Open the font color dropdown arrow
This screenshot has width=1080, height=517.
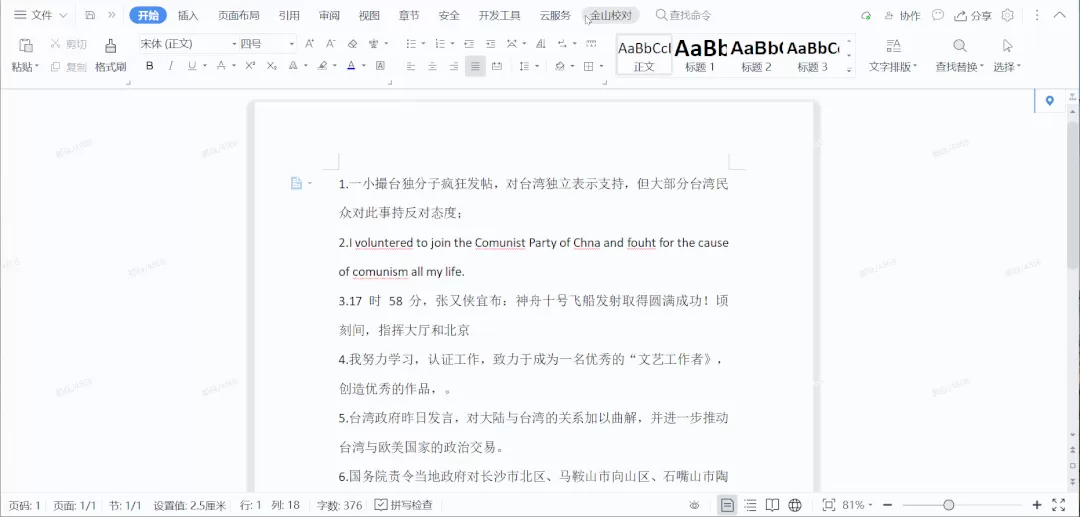tap(364, 66)
